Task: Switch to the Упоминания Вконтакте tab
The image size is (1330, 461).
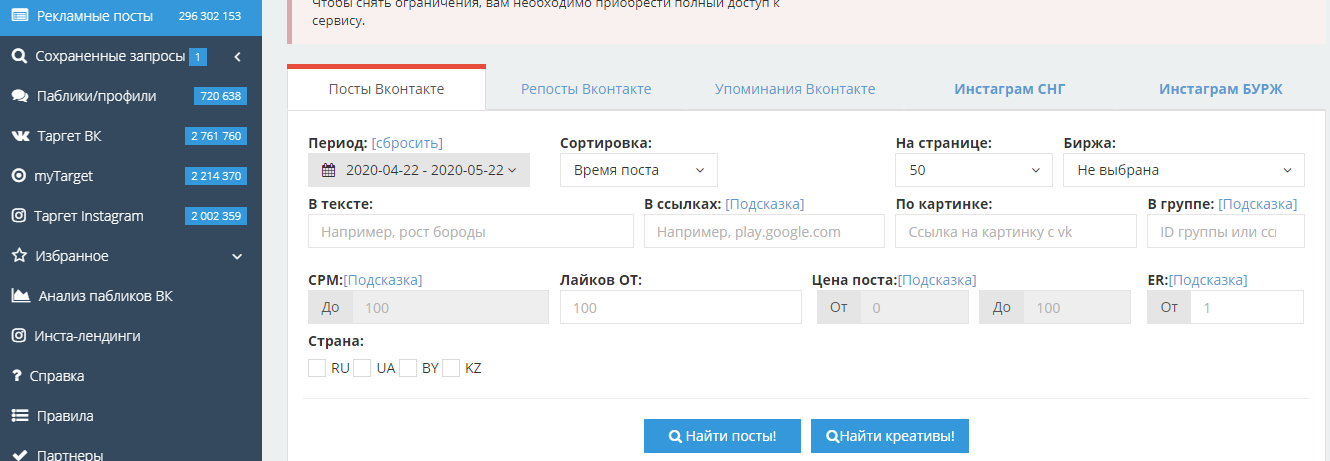Action: tap(795, 89)
